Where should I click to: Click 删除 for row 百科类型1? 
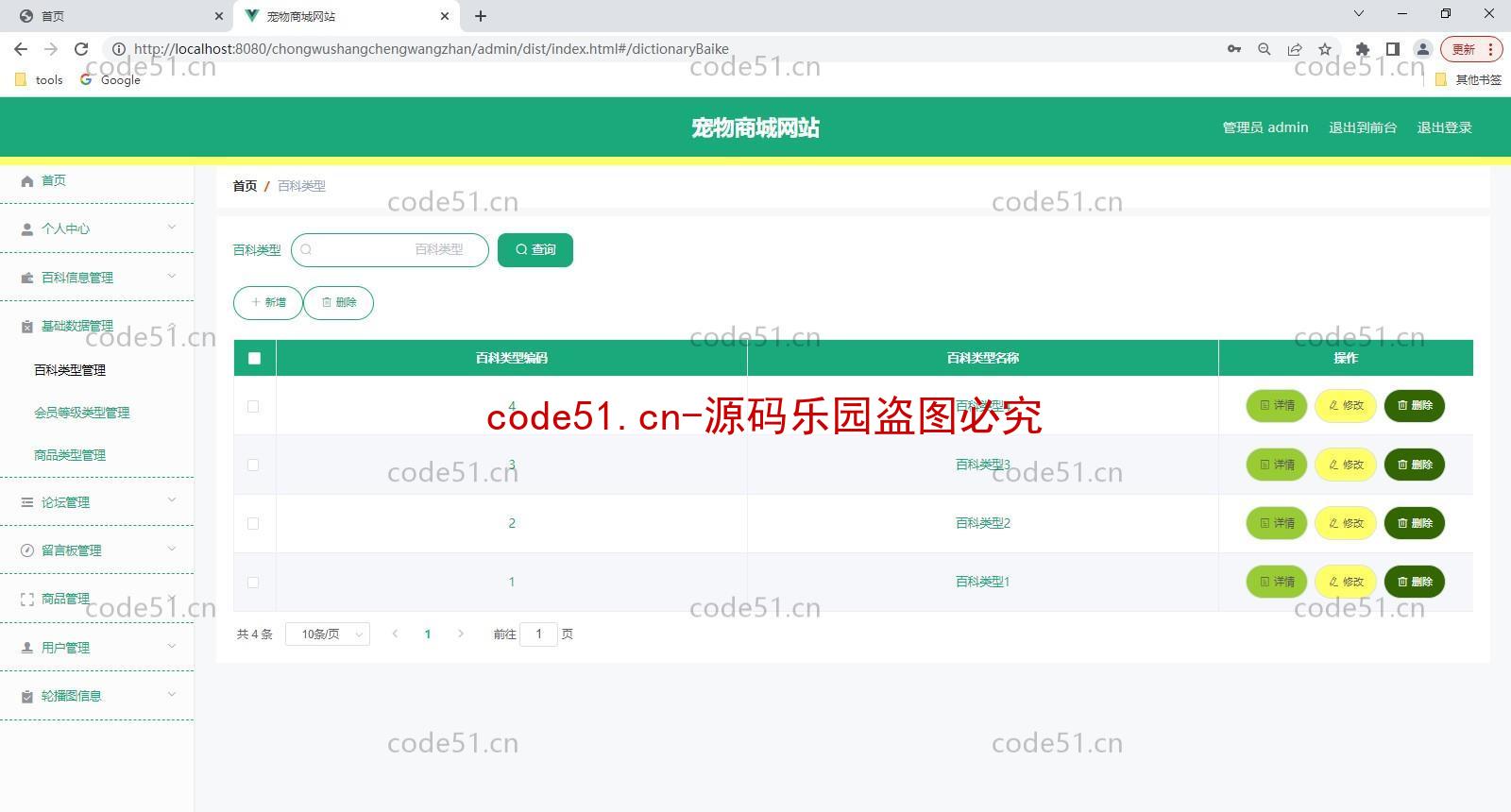click(1415, 582)
